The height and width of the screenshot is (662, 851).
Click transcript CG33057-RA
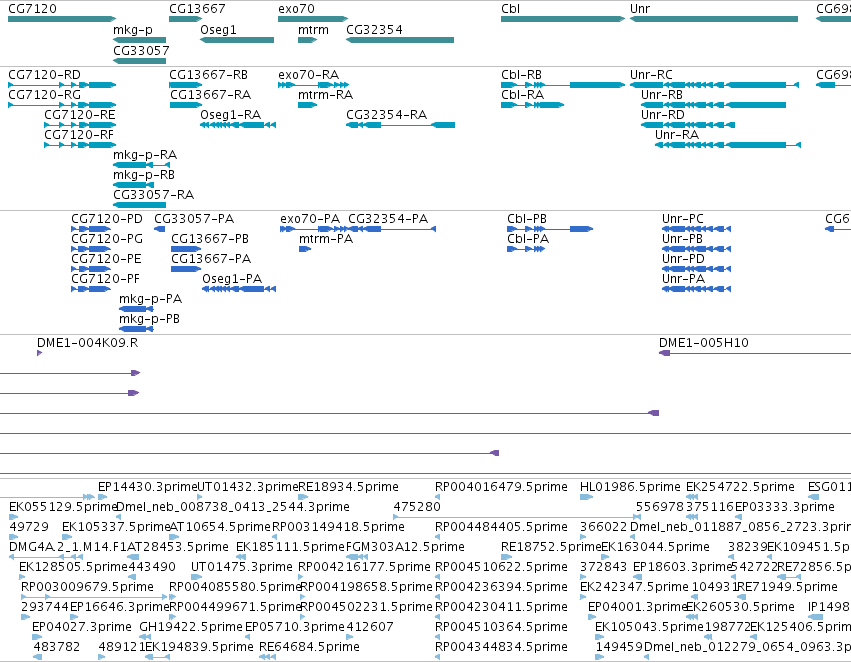[139, 205]
